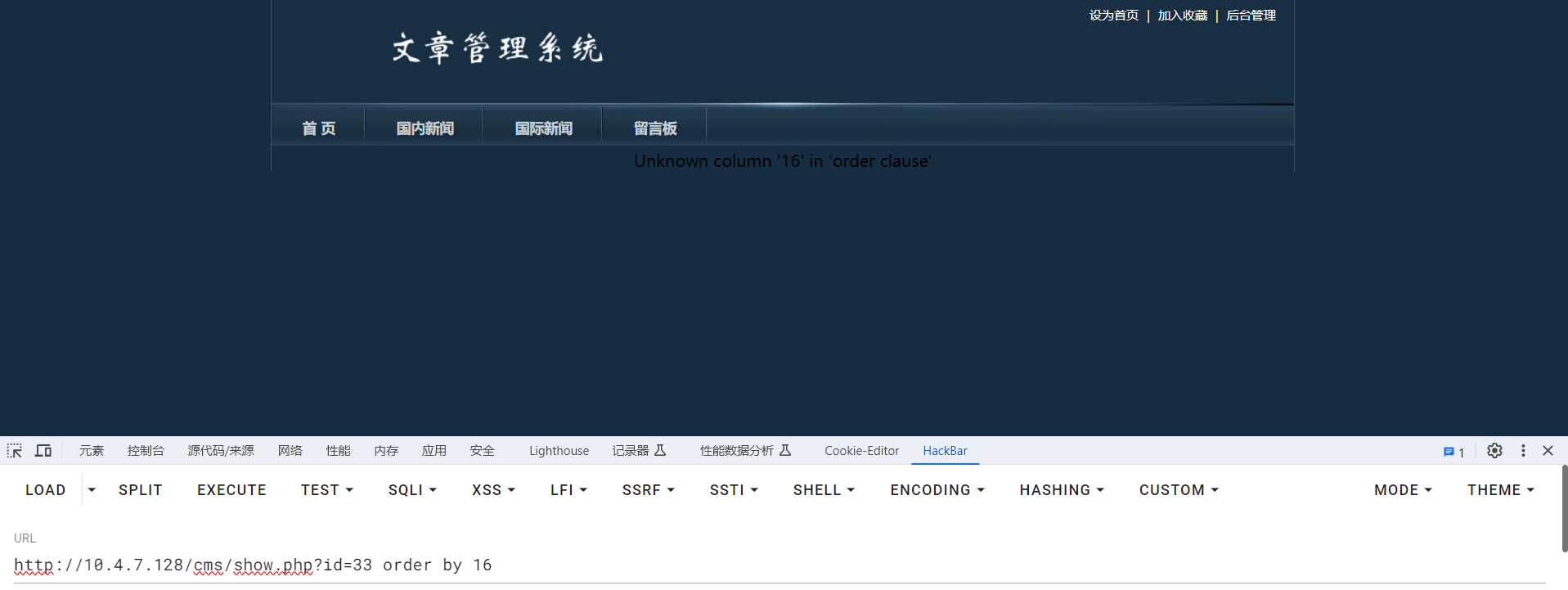
Task: Open the 性能数据分析 tab
Action: point(737,451)
